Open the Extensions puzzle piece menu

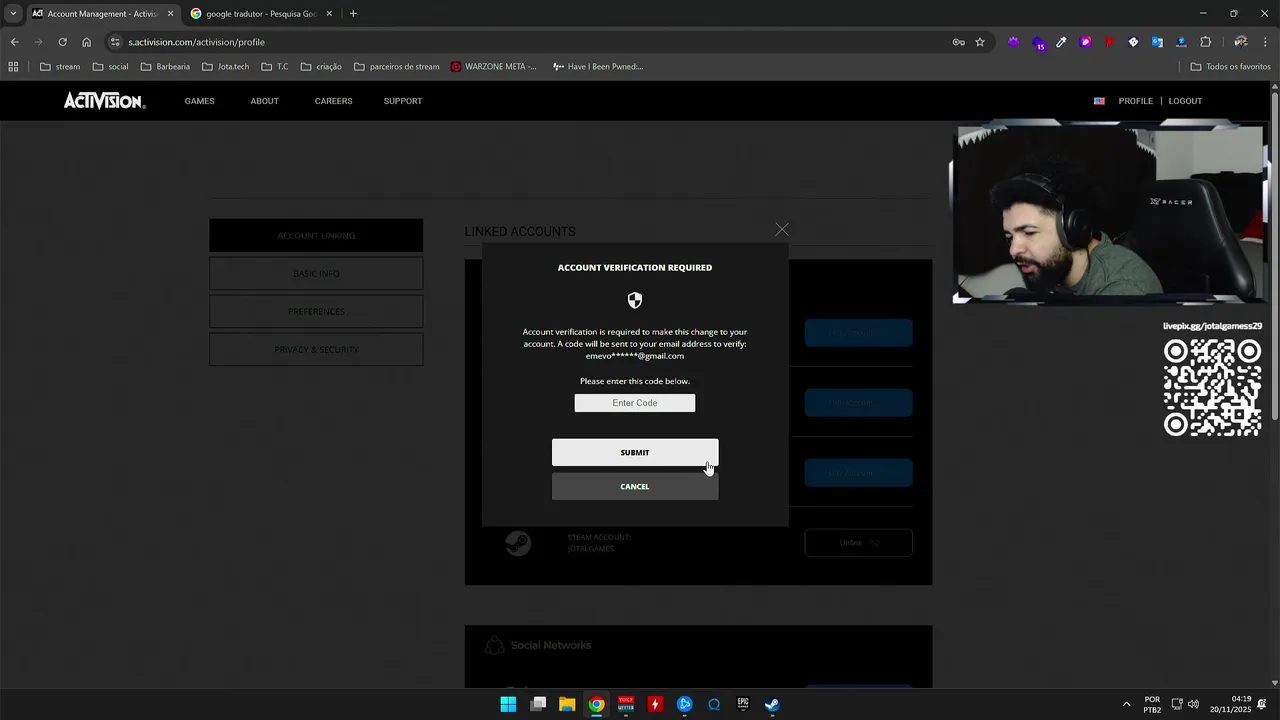1205,42
